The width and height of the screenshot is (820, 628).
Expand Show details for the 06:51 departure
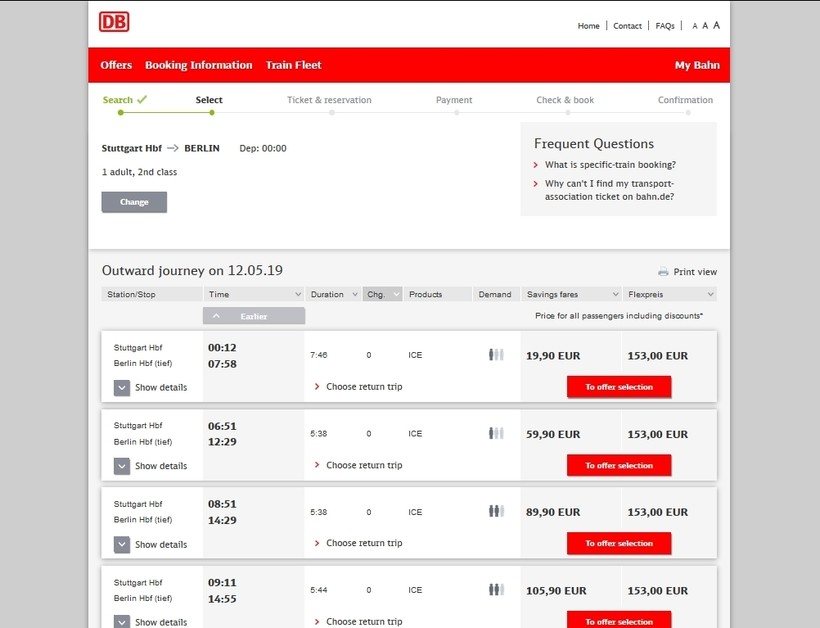click(122, 466)
